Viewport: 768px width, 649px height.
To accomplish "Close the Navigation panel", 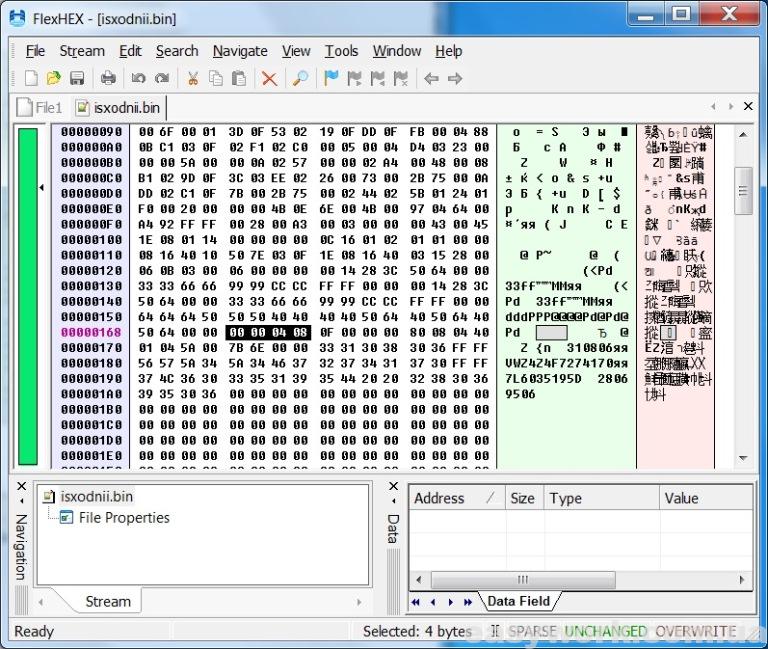I will [x=20, y=487].
